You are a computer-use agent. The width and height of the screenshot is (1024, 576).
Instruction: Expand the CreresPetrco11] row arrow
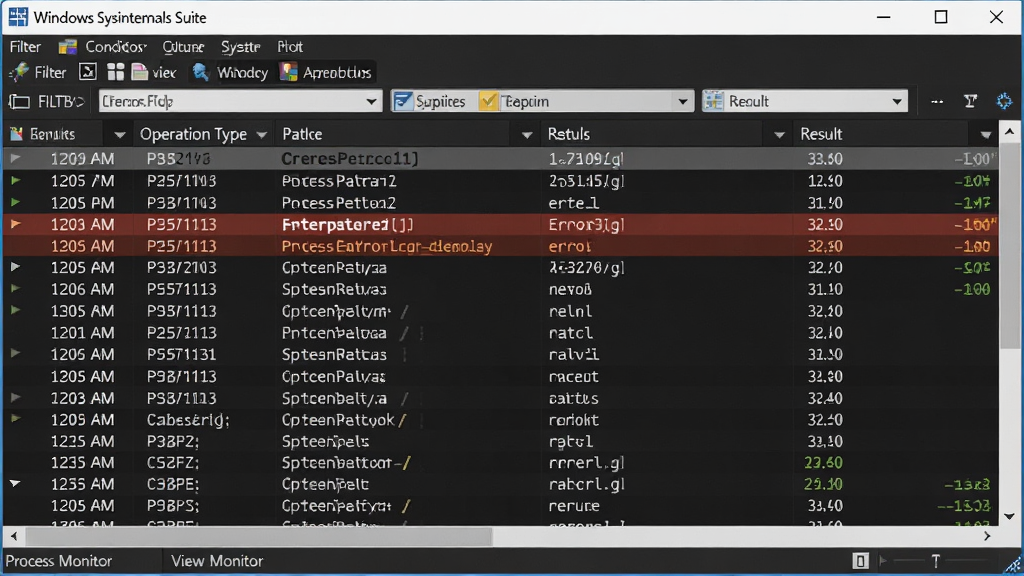tap(15, 158)
